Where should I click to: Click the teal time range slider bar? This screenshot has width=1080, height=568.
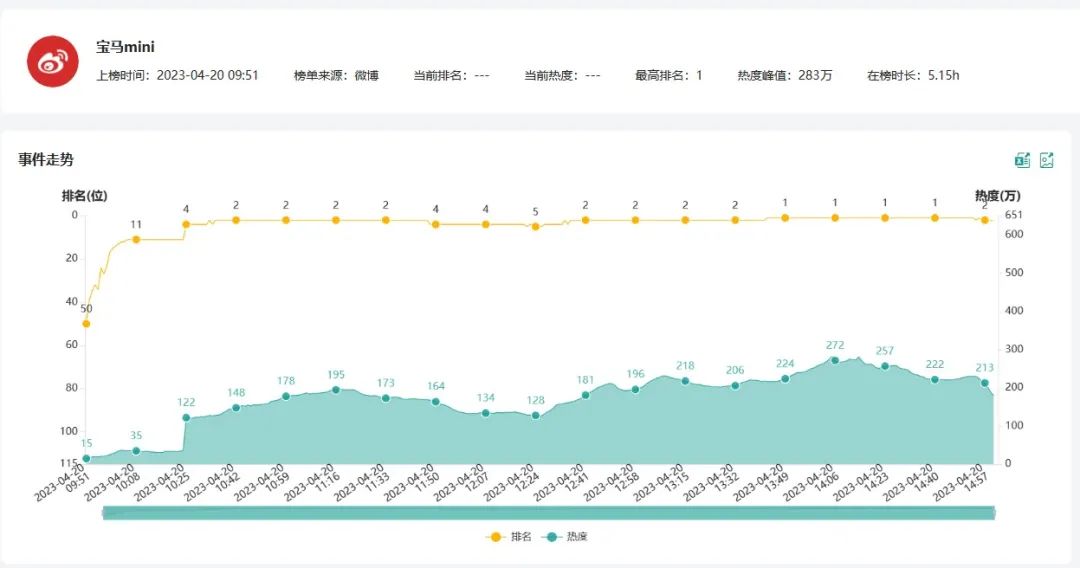pos(549,513)
